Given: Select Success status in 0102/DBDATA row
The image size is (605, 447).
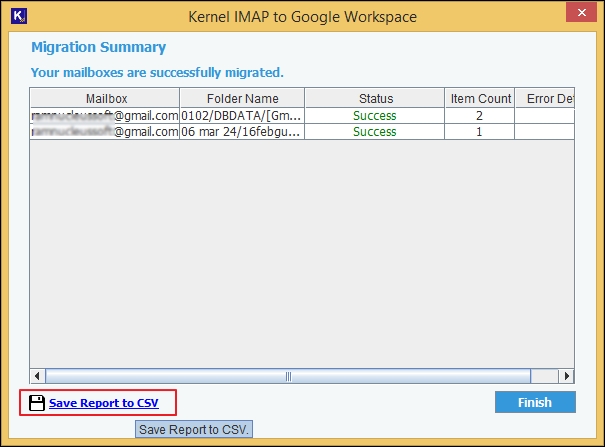Looking at the screenshot, I should pos(375,116).
